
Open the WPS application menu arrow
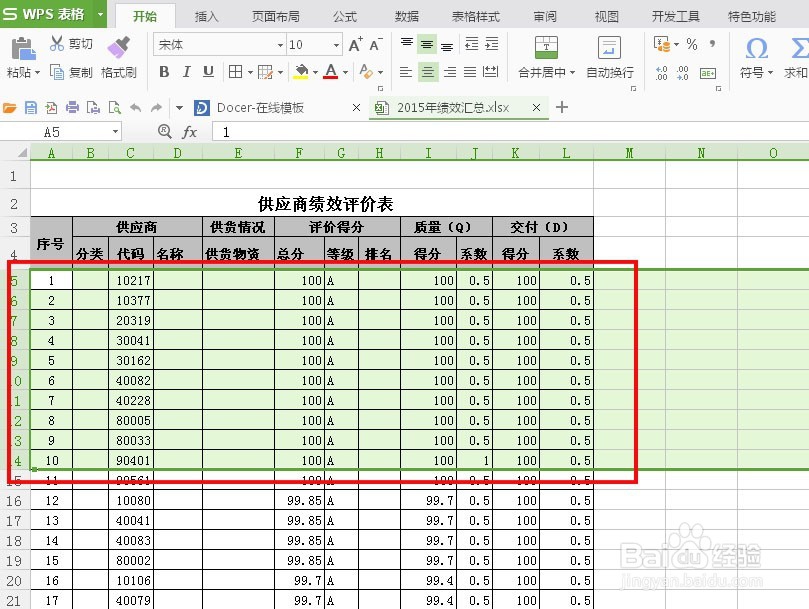[100, 14]
